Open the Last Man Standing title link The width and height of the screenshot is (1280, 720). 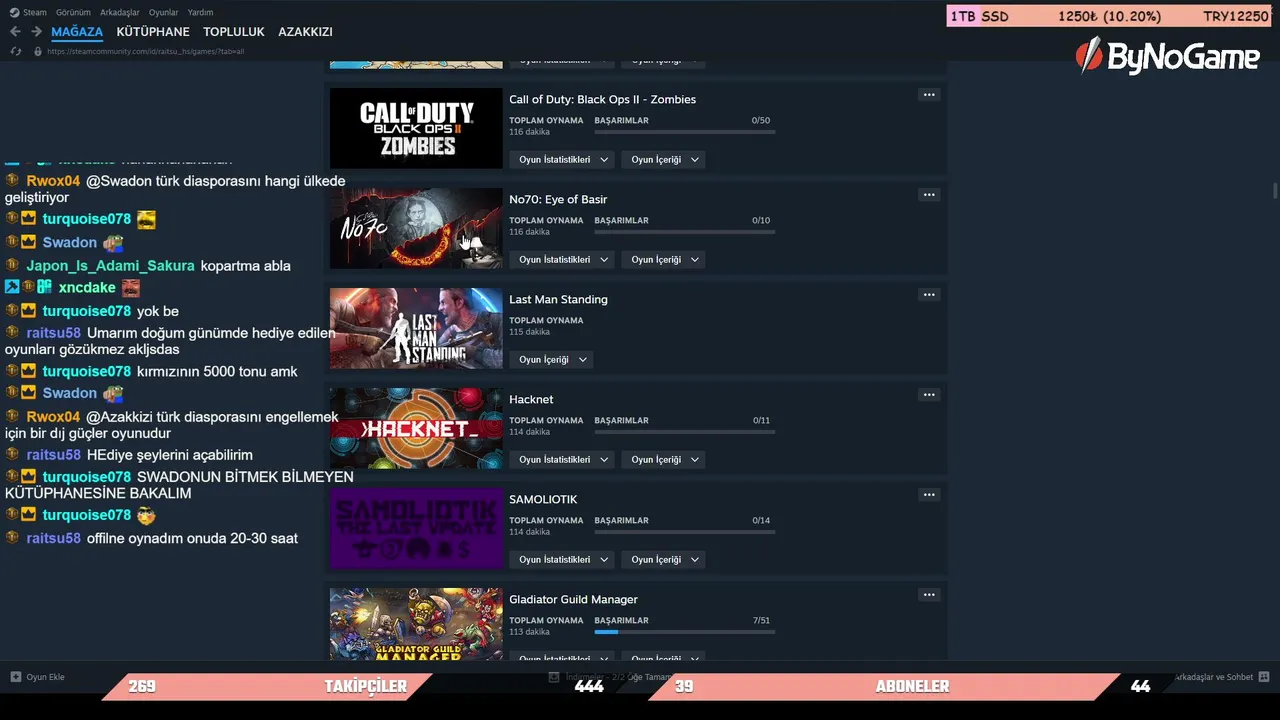coord(558,299)
